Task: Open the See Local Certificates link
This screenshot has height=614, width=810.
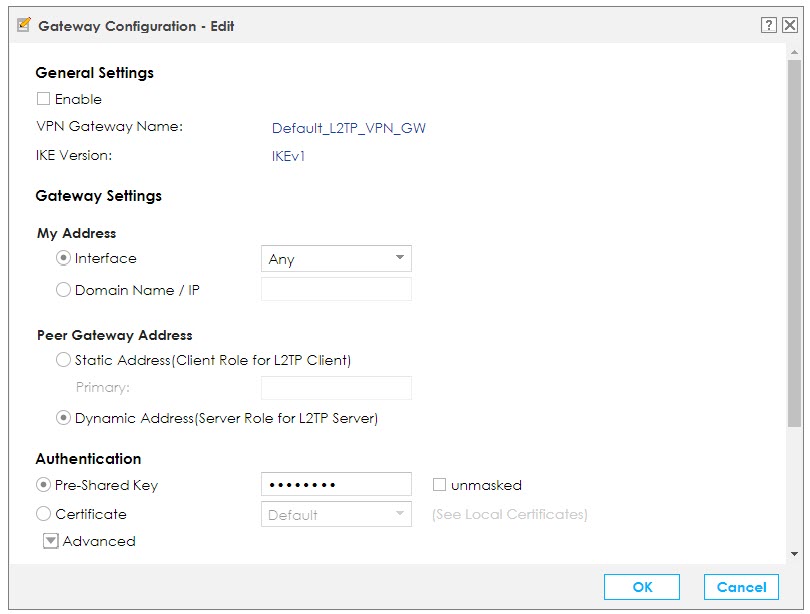Action: tap(509, 515)
